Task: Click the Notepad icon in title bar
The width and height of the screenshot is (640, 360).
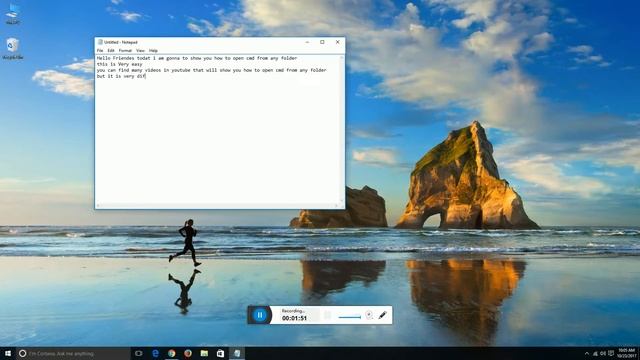Action: [100, 42]
